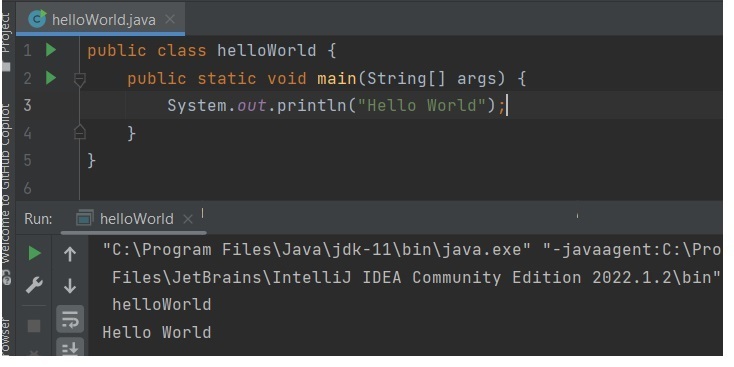Click the "Hello World" string literal in code

(x=422, y=105)
